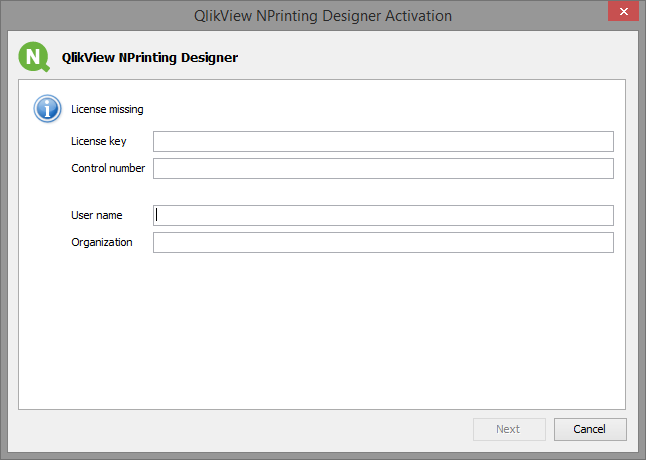Click the License key input field

tap(383, 141)
